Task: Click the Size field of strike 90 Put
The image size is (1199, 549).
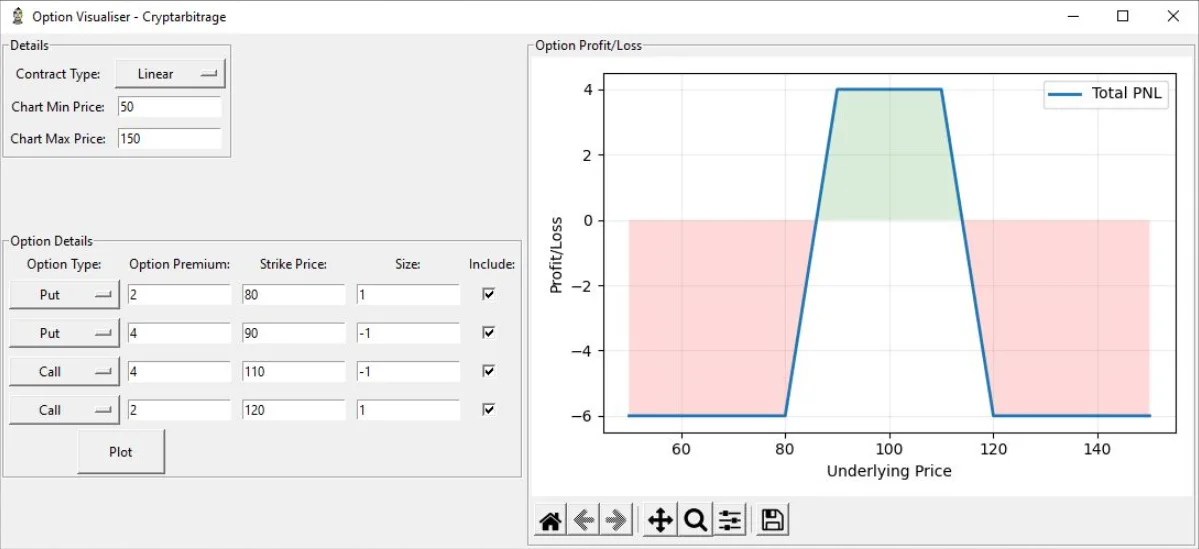Action: click(x=408, y=333)
